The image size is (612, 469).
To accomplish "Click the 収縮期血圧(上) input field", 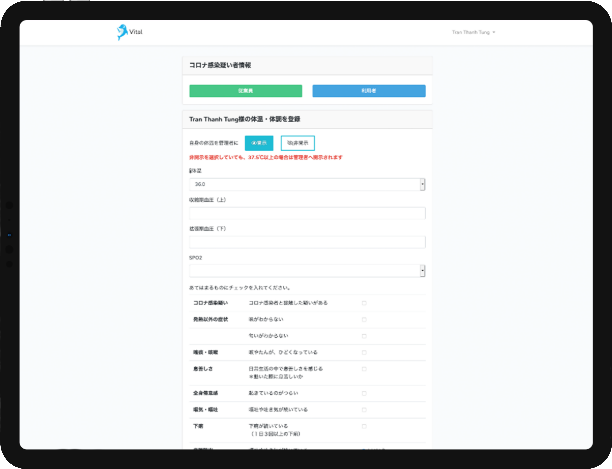I will (x=307, y=213).
